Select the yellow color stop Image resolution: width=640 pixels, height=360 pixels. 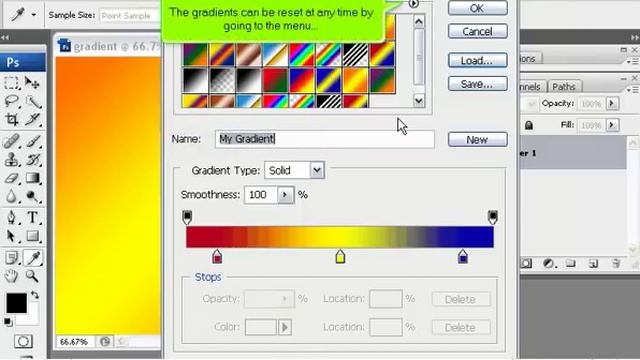click(340, 257)
